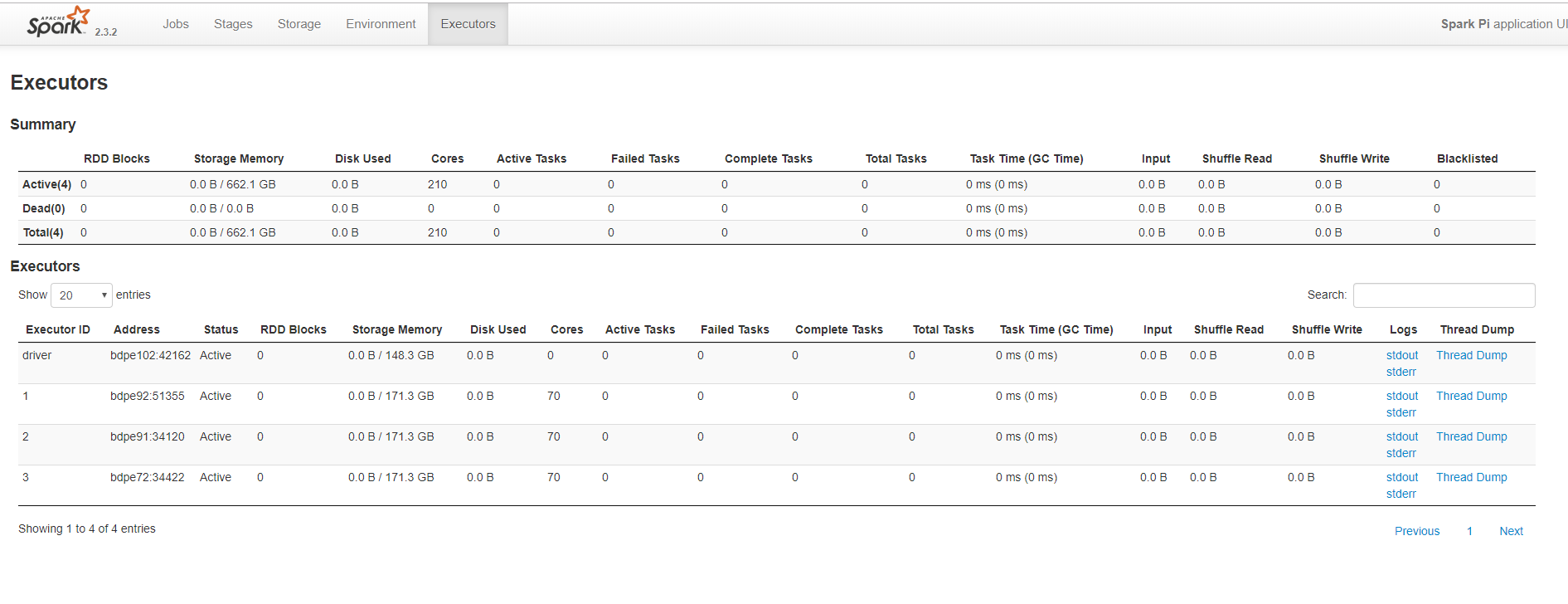Click Active row storage 0.0 B / 662.1 GB
Image resolution: width=1568 pixels, height=604 pixels.
point(233,184)
